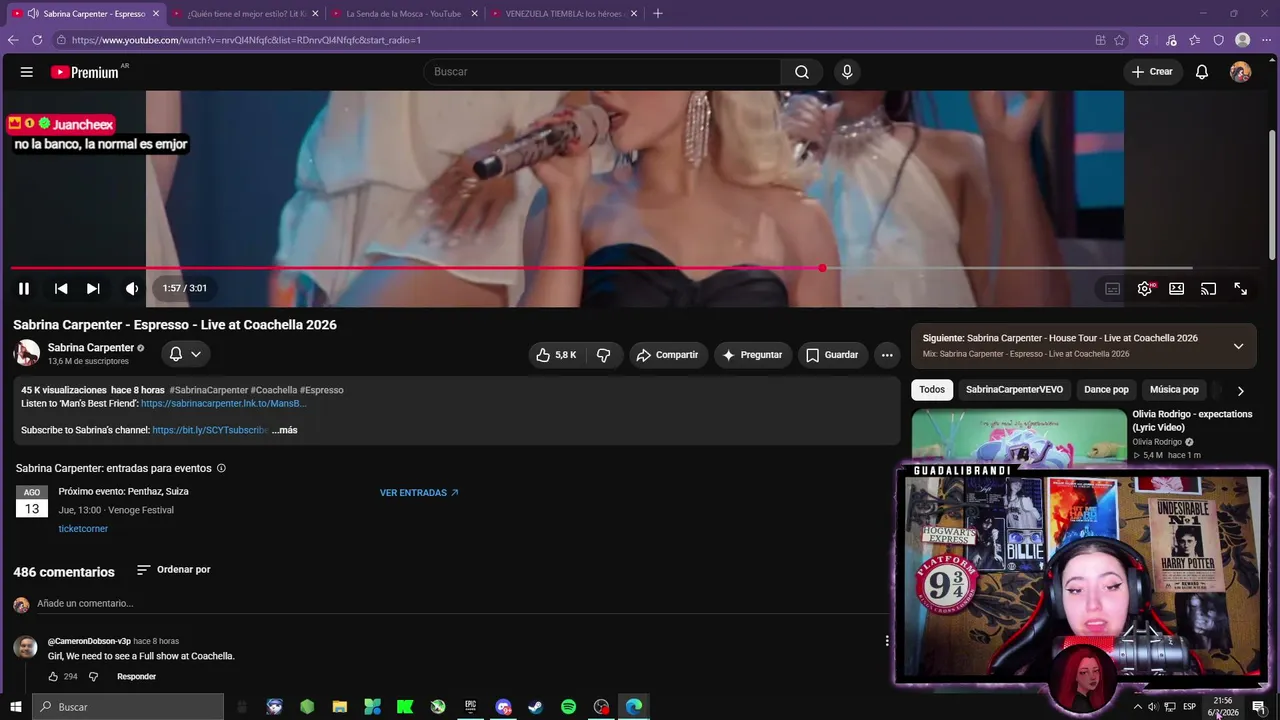This screenshot has width=1280, height=720.
Task: Open the YouTube account avatar menu
Action: coord(1240,72)
